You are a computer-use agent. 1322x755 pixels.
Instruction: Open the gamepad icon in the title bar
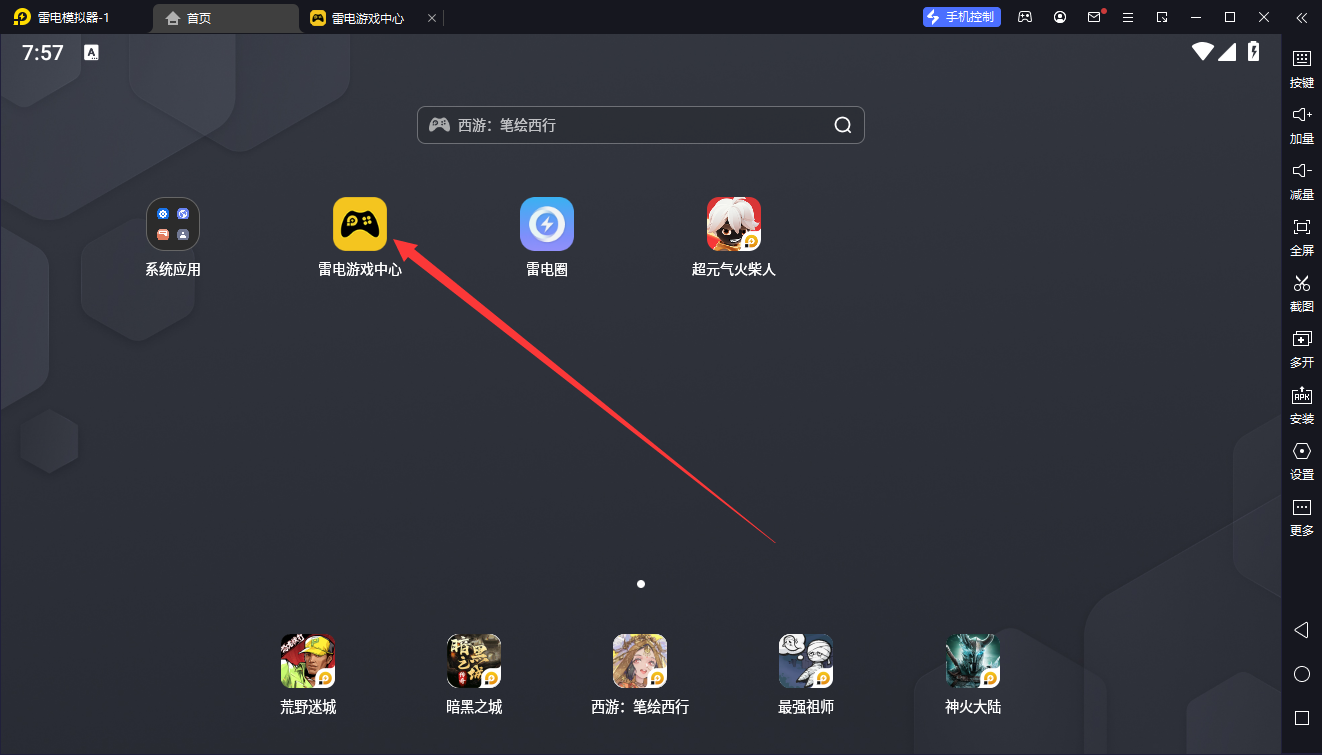[1025, 17]
